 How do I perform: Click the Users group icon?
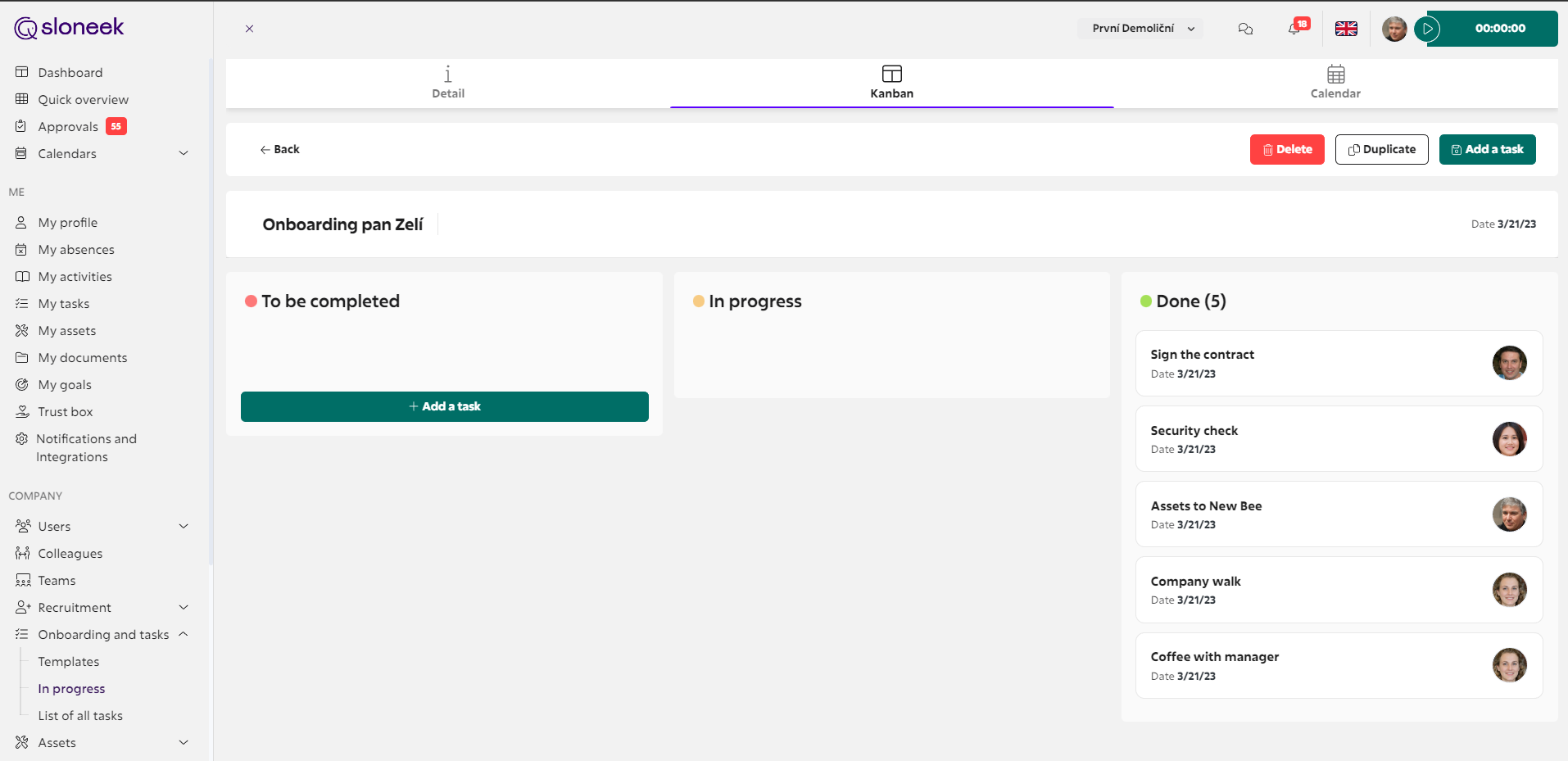[23, 526]
